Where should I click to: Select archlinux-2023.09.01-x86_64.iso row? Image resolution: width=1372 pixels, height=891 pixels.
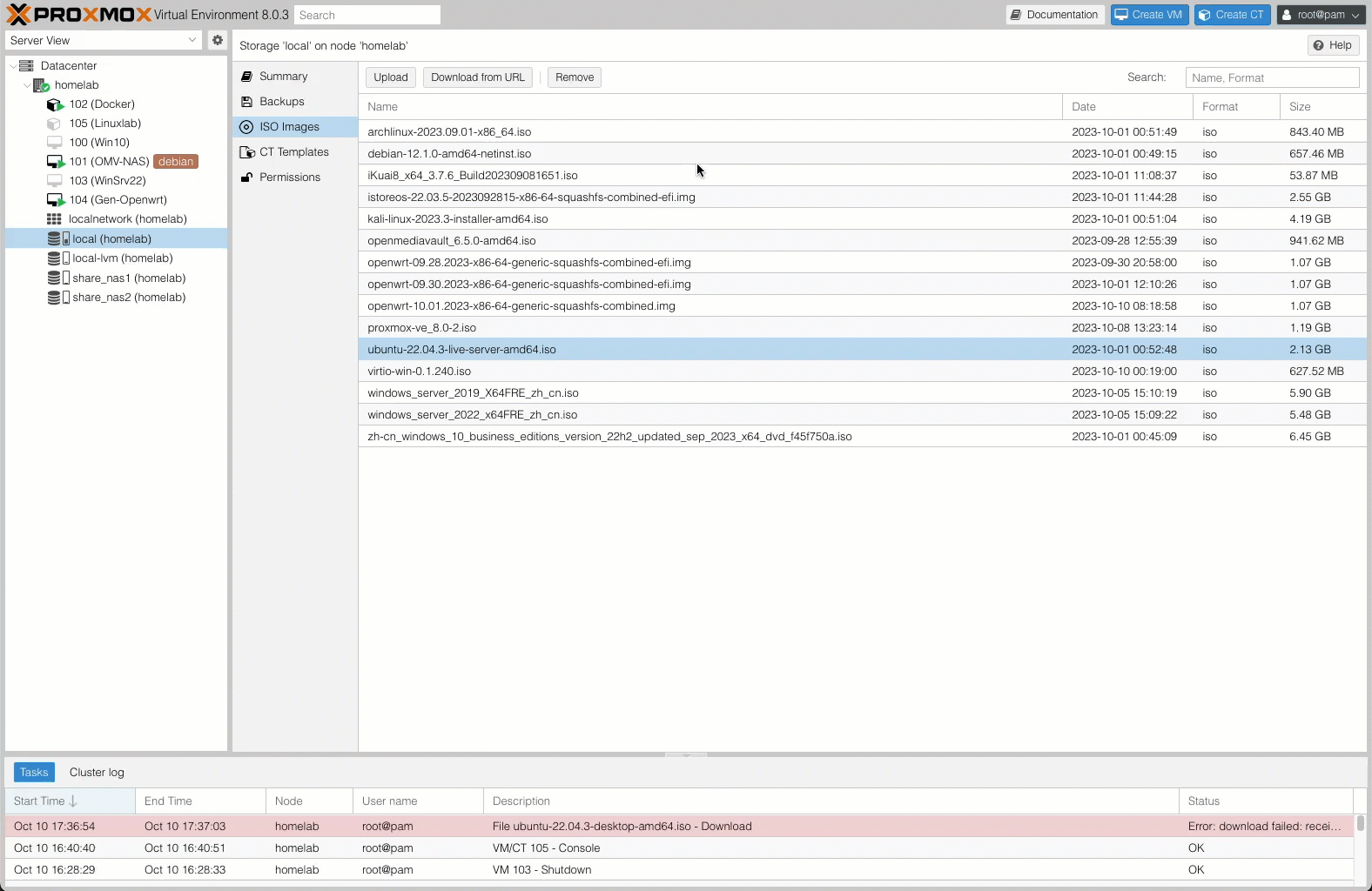click(862, 132)
